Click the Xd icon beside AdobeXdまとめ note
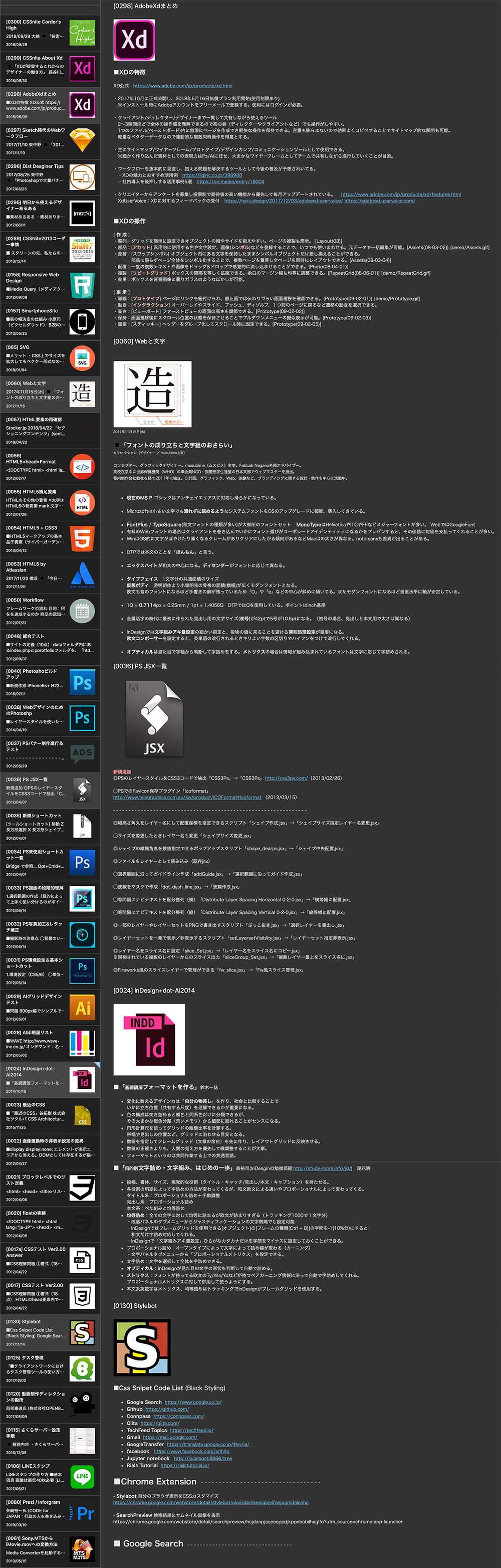 tap(82, 105)
